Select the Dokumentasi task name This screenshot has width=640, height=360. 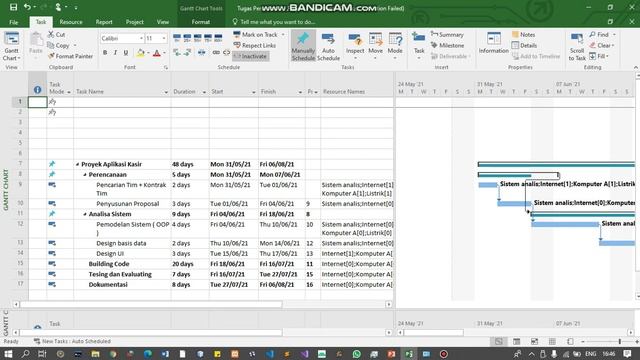[x=108, y=284]
